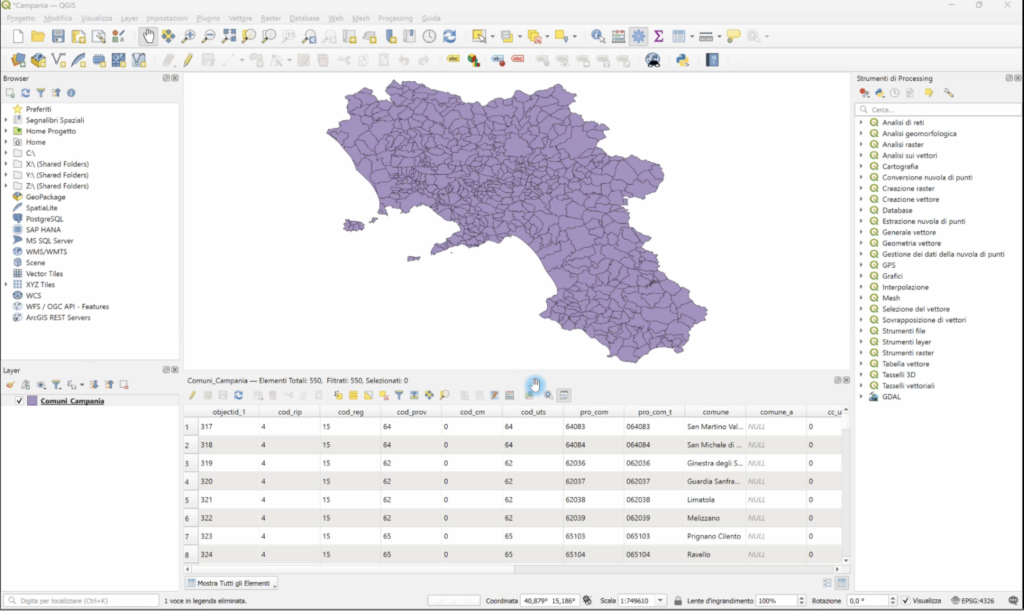Click Zoom Full extent icon
The width and height of the screenshot is (1024, 611).
pos(229,37)
